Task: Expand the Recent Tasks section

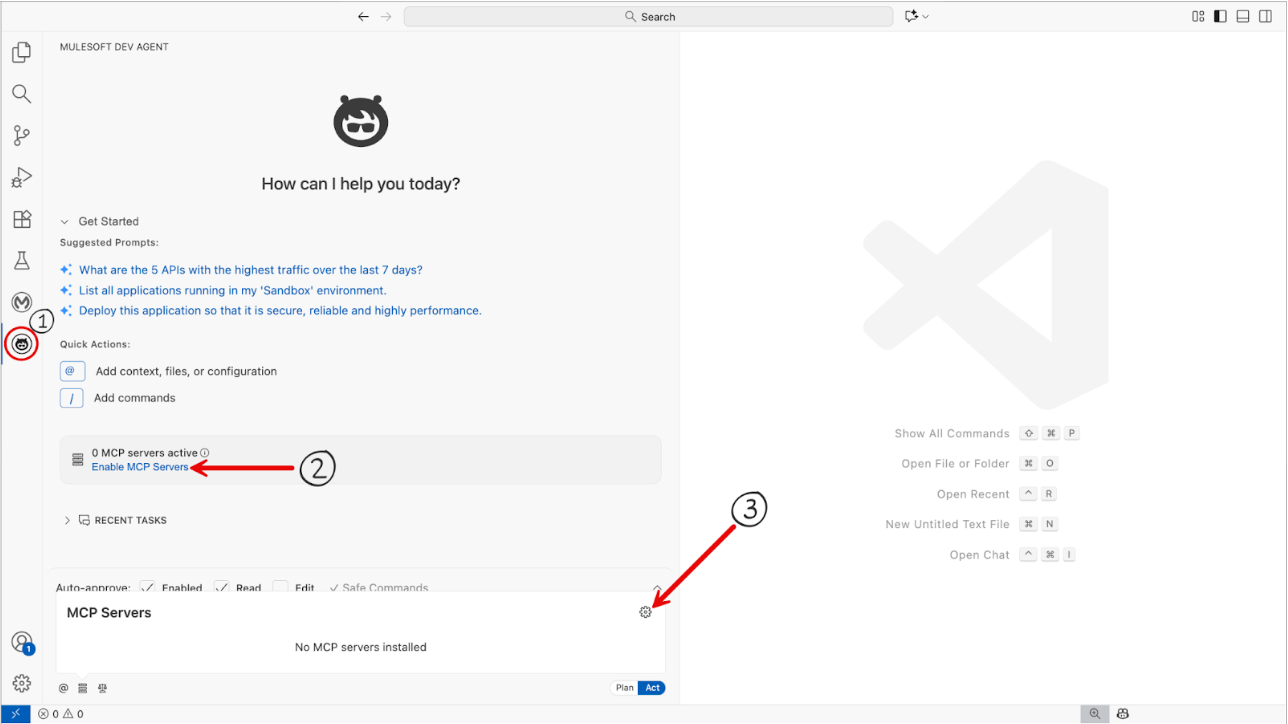Action: pyautogui.click(x=67, y=520)
